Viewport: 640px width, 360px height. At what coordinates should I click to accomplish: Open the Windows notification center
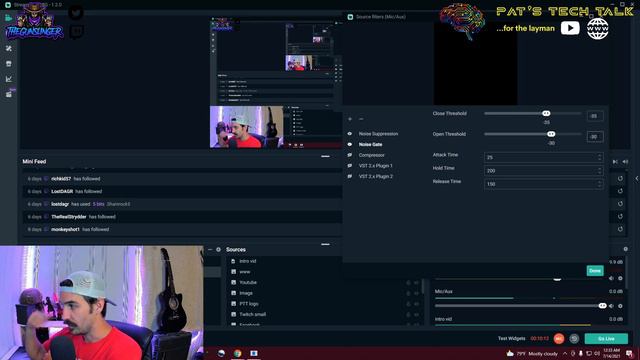[629, 353]
